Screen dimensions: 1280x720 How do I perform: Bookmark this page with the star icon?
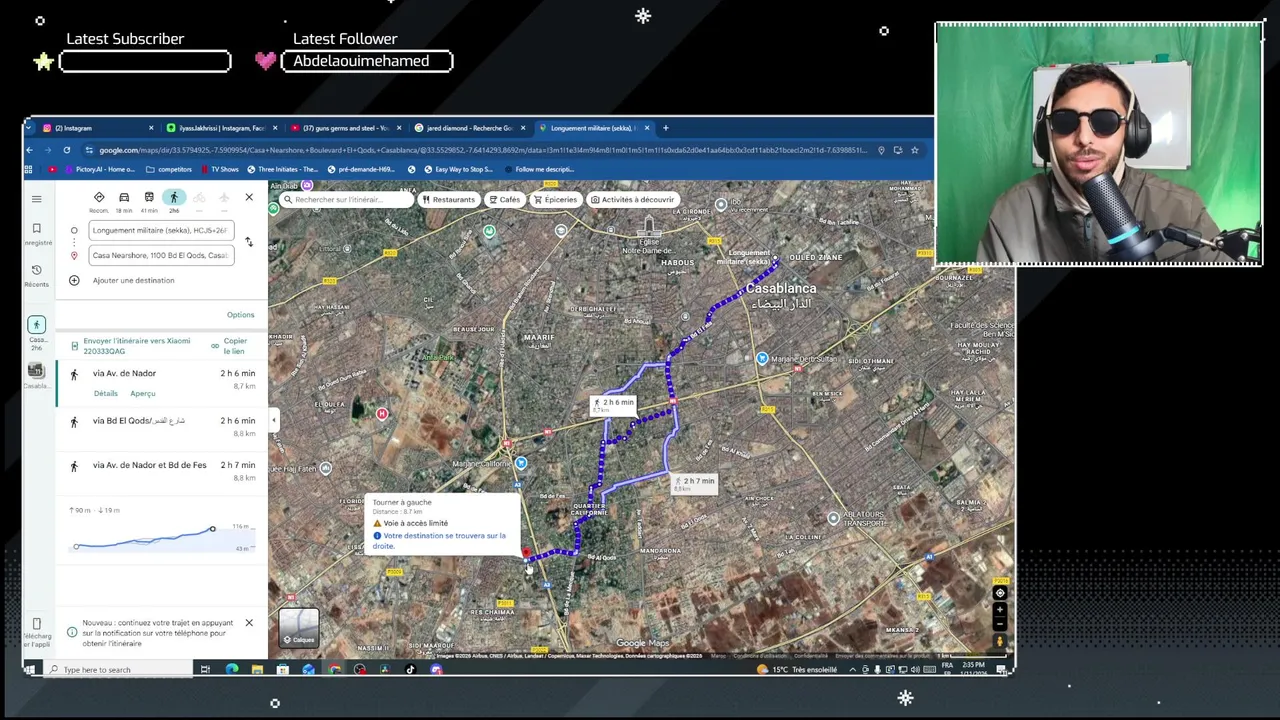pos(914,150)
